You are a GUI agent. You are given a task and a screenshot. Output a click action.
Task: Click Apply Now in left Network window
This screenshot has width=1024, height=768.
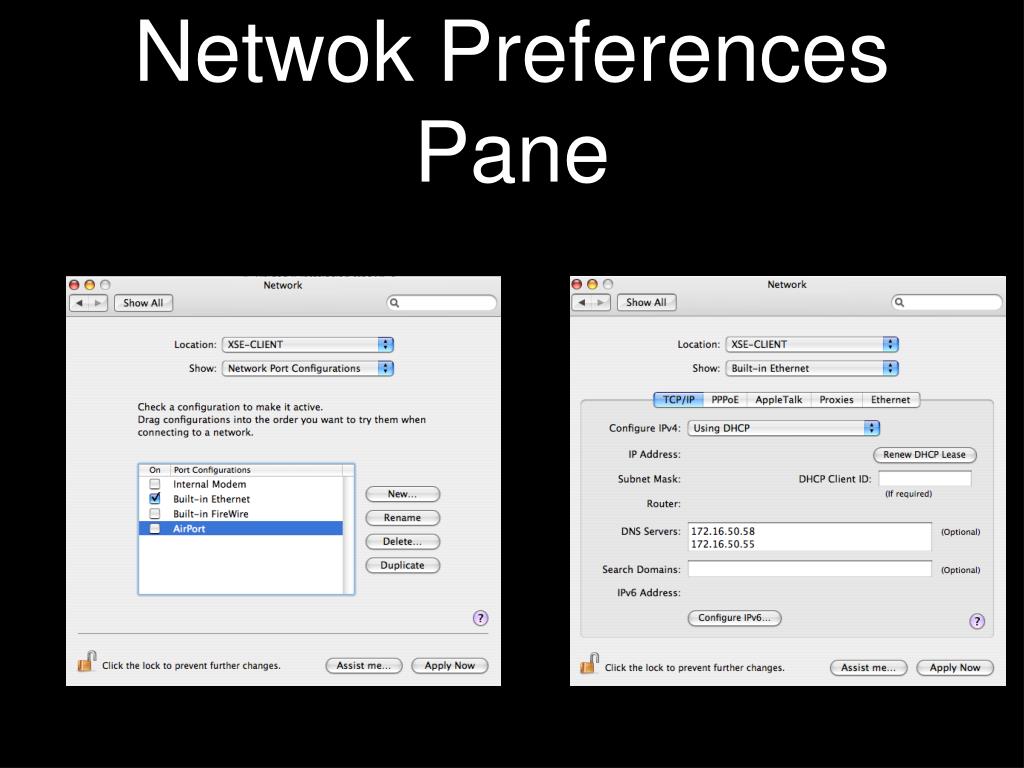[449, 665]
